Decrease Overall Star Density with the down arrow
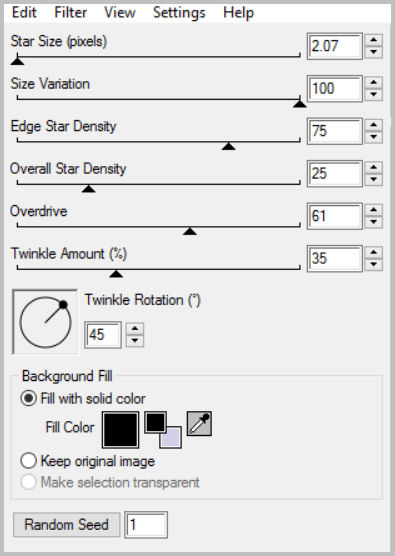Image resolution: width=395 pixels, height=556 pixels. click(x=373, y=180)
